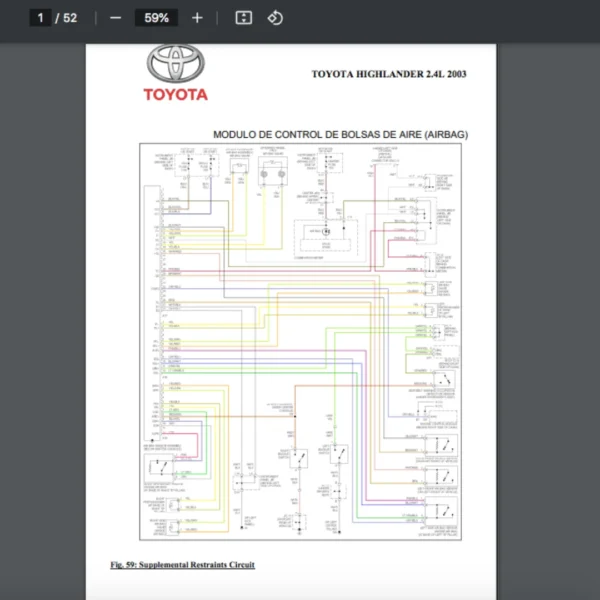
Task: Click the MODULO DE CONTROL DE BOLSAS title
Action: click(340, 134)
